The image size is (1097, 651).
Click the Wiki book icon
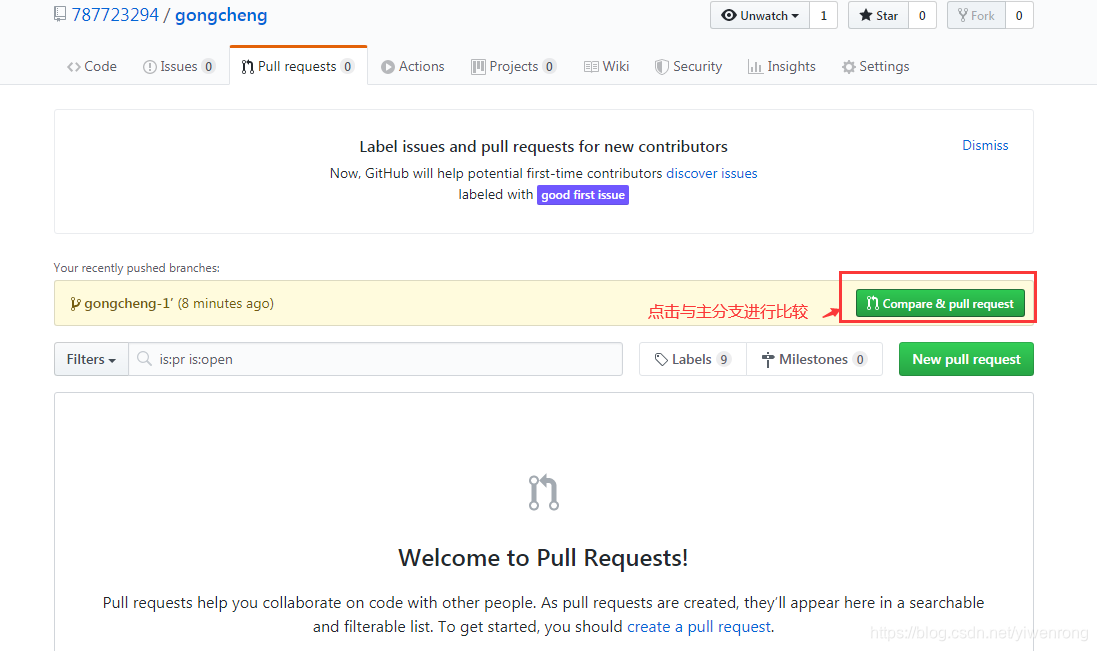(x=591, y=67)
